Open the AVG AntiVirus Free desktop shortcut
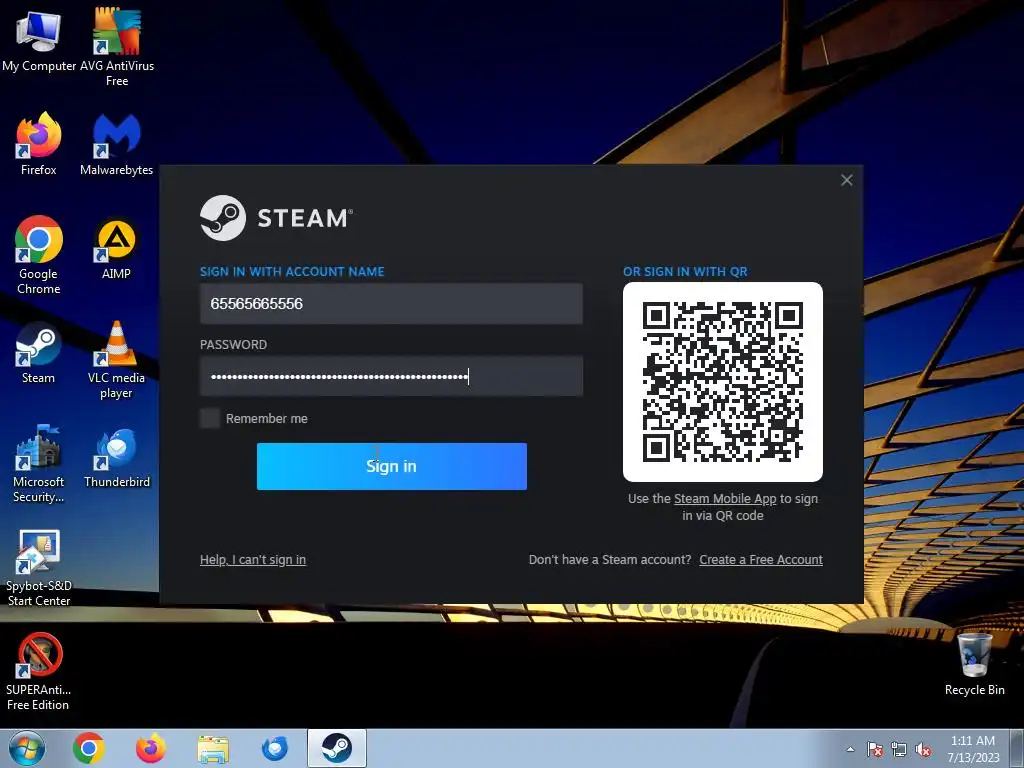1024x768 pixels. [117, 46]
